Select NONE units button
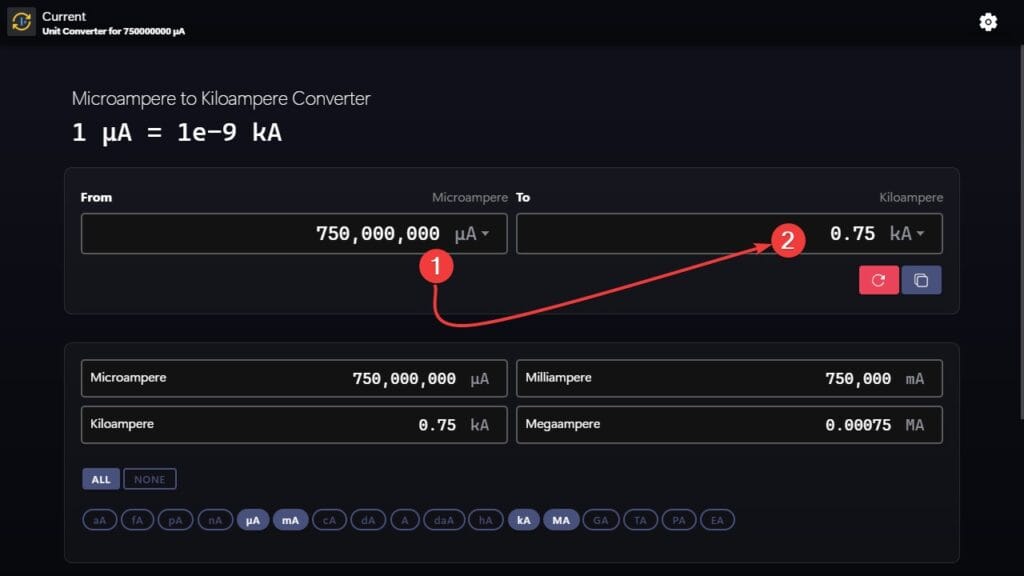The image size is (1024, 576). 150,479
